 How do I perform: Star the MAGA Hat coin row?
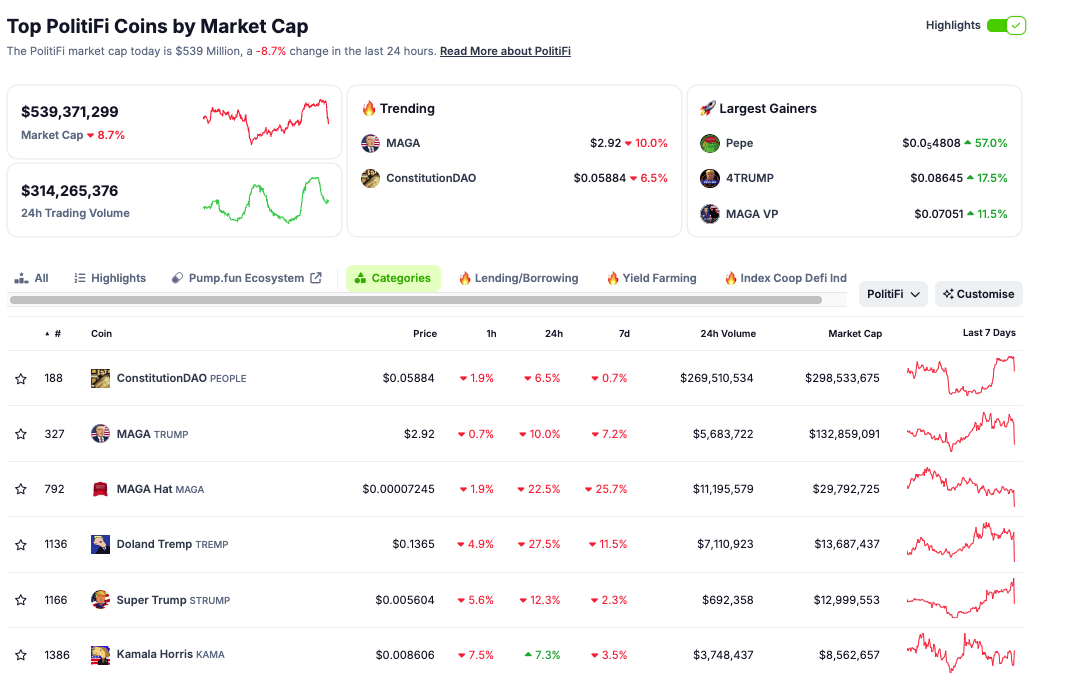click(x=20, y=489)
